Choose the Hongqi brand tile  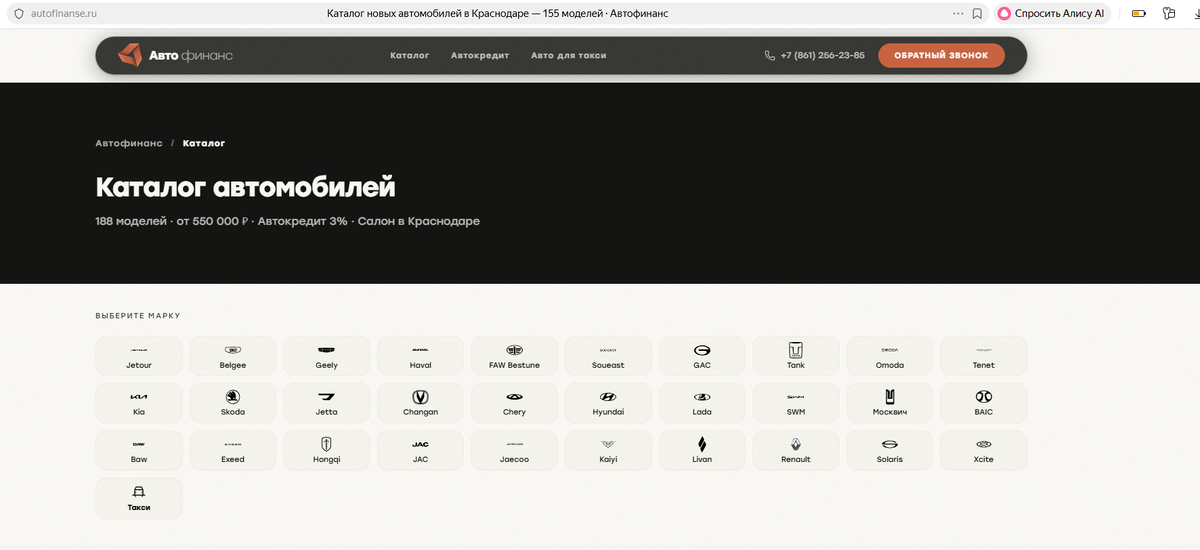click(327, 450)
